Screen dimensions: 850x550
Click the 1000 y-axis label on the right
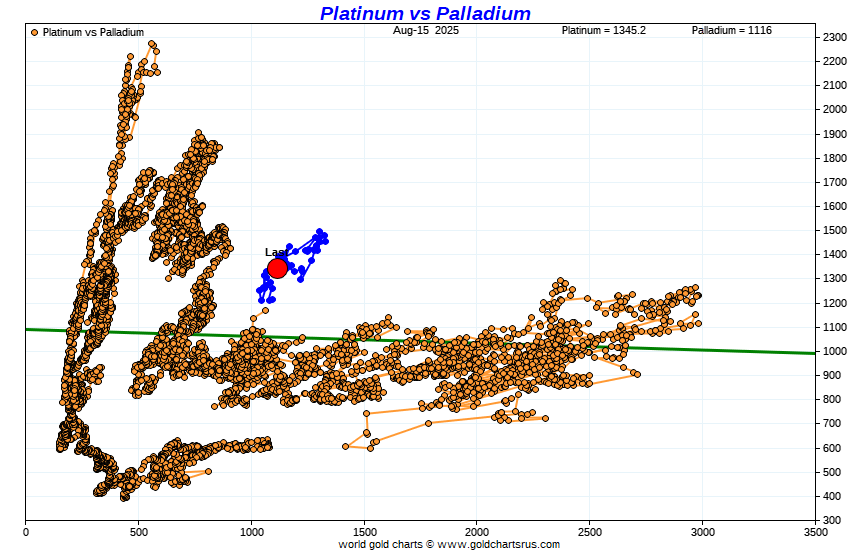pos(835,351)
